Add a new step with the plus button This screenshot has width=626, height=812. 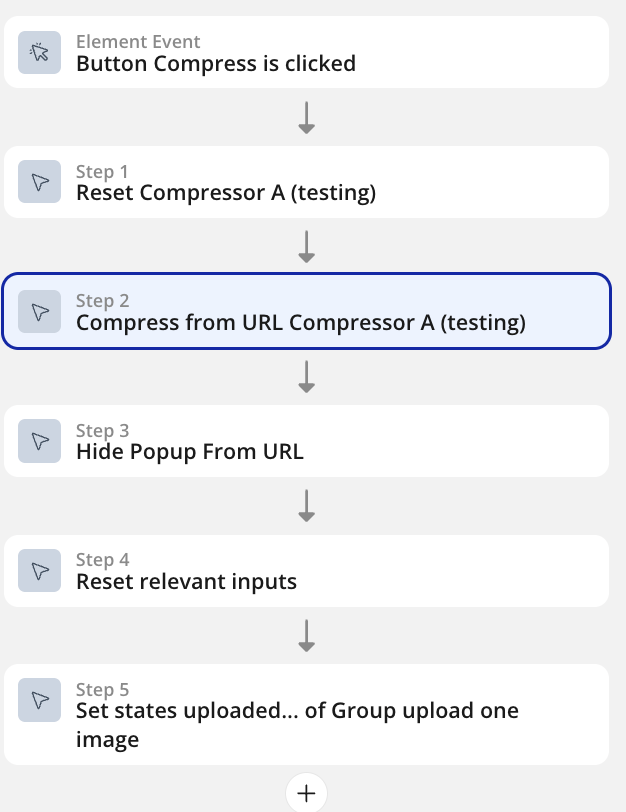pyautogui.click(x=307, y=793)
